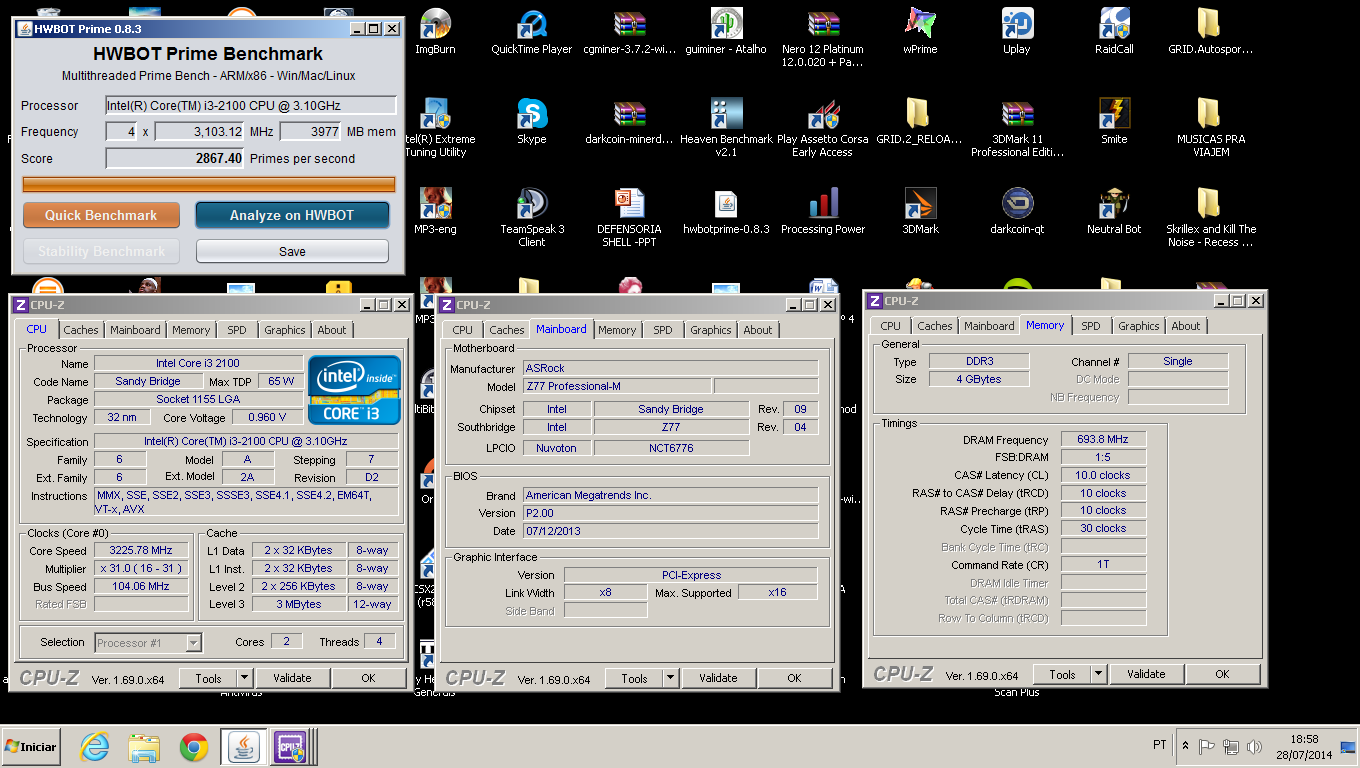The image size is (1360, 768).
Task: Click the taskbar clock showing 18:58
Action: (1304, 739)
